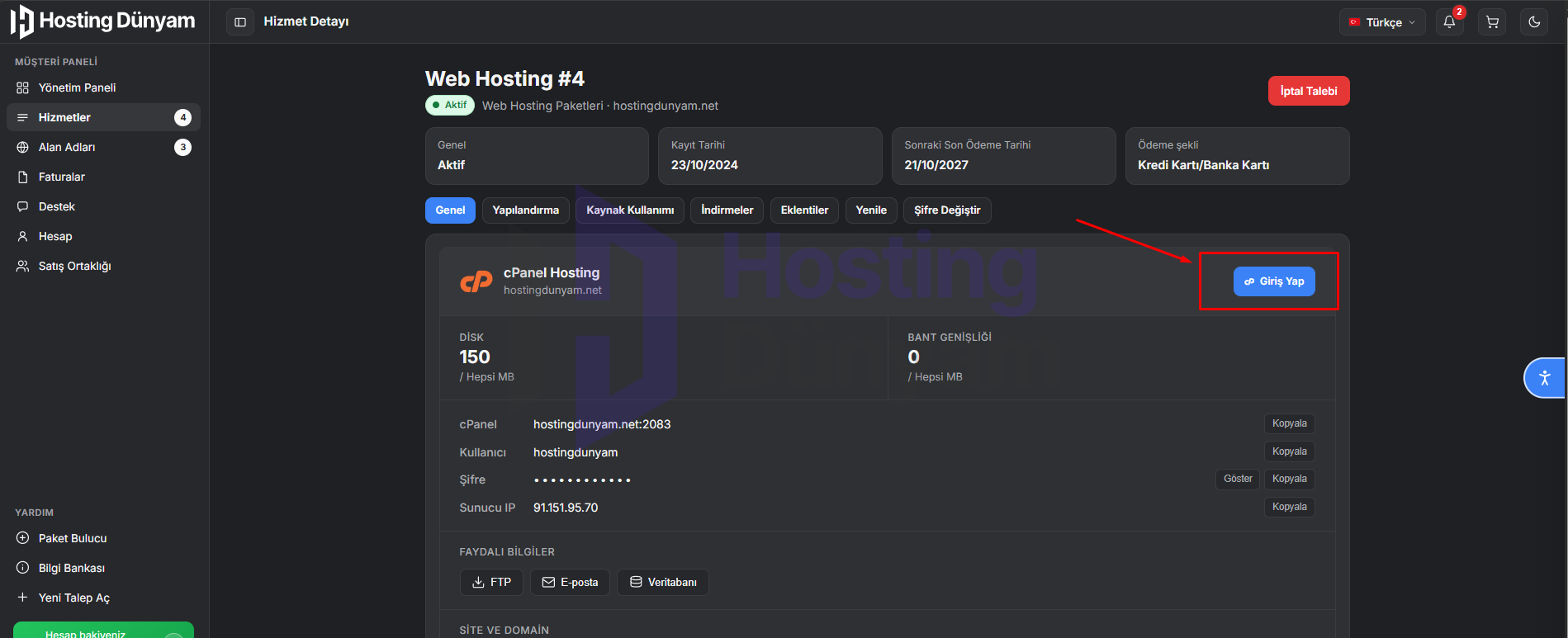Click cPanel address hostingdunyam.net:2083
The image size is (1568, 638).
(x=602, y=424)
